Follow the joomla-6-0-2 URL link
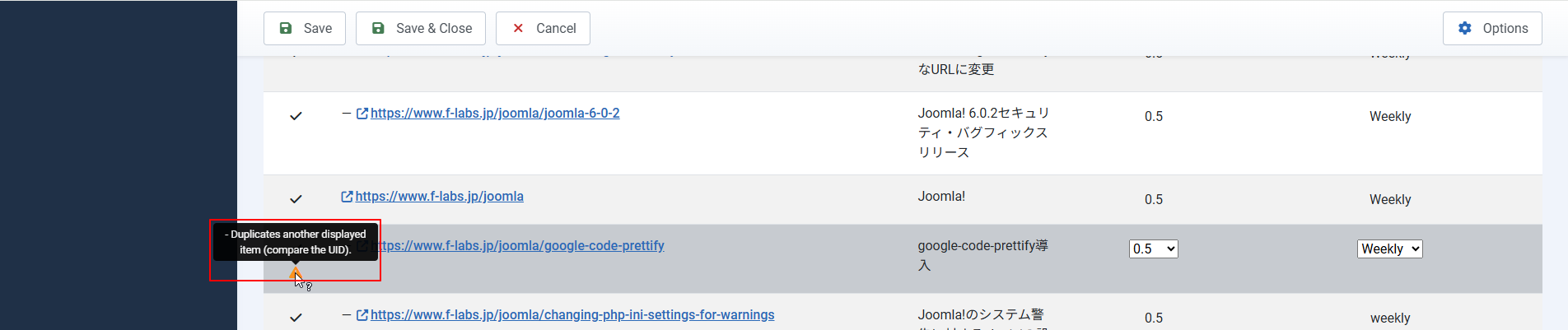 495,113
